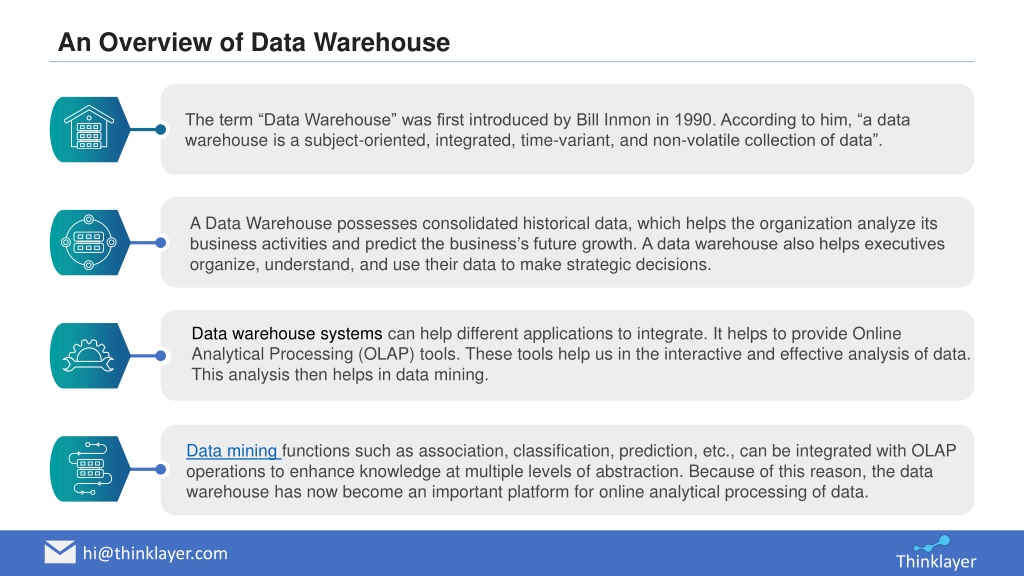Click the envelope mail icon
Screen dimensions: 1024x576
pyautogui.click(x=60, y=552)
